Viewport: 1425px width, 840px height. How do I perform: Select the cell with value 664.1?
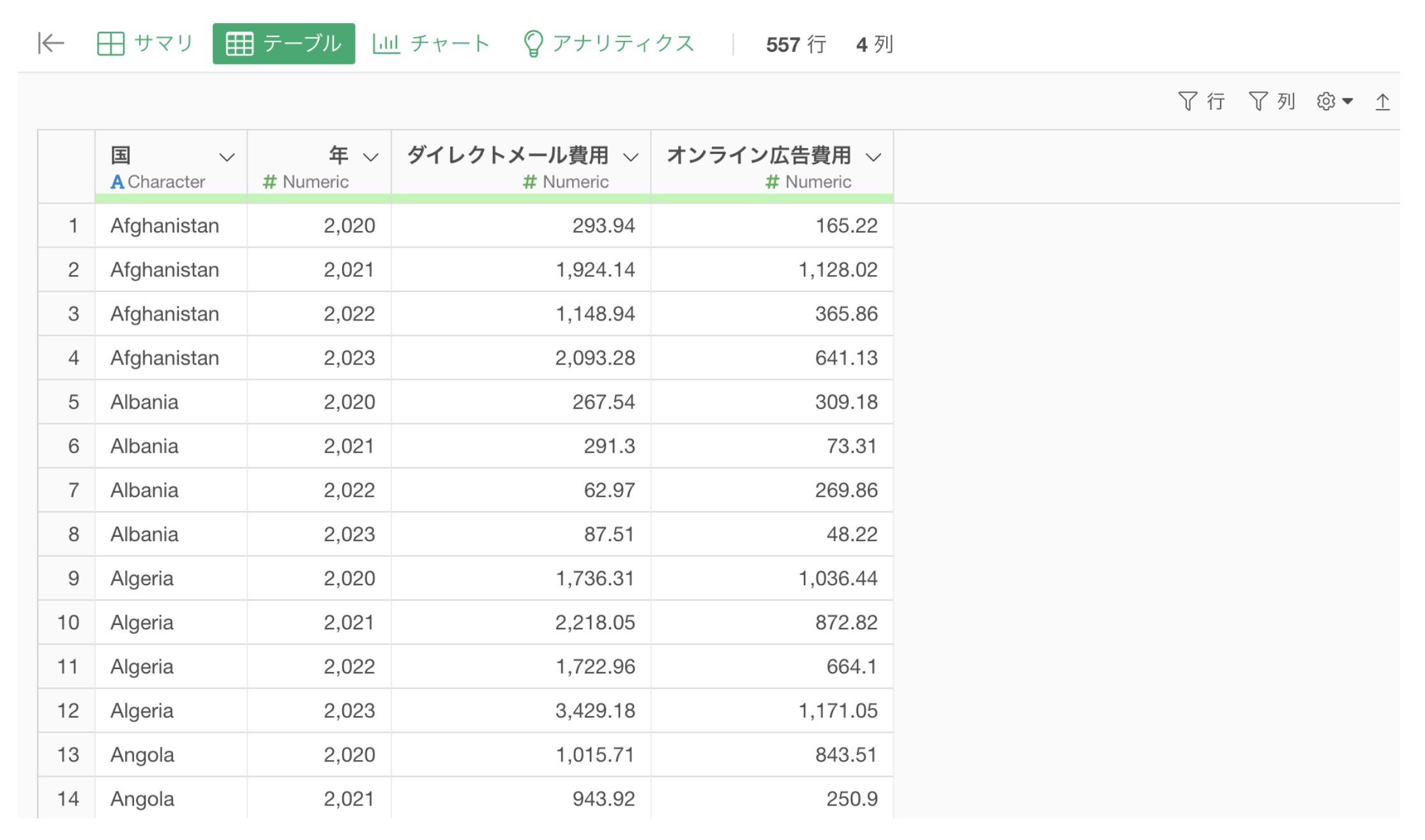(772, 666)
